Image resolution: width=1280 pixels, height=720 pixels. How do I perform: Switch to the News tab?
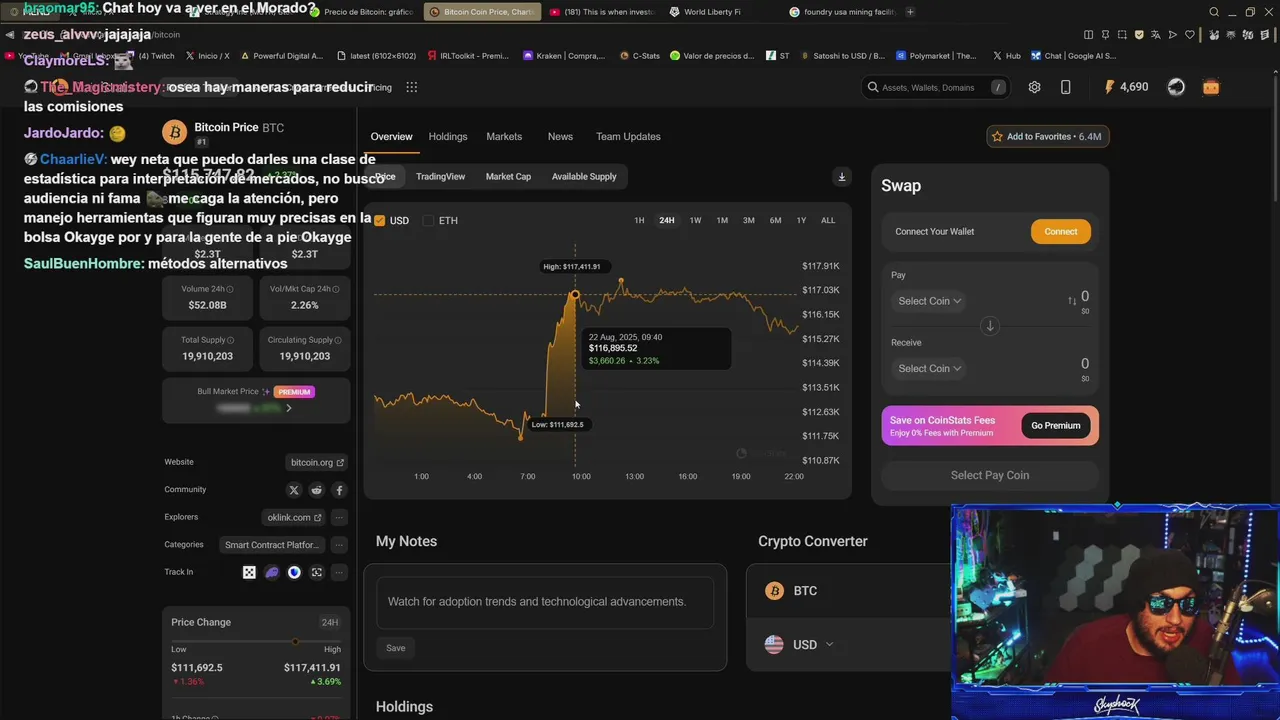click(x=560, y=137)
